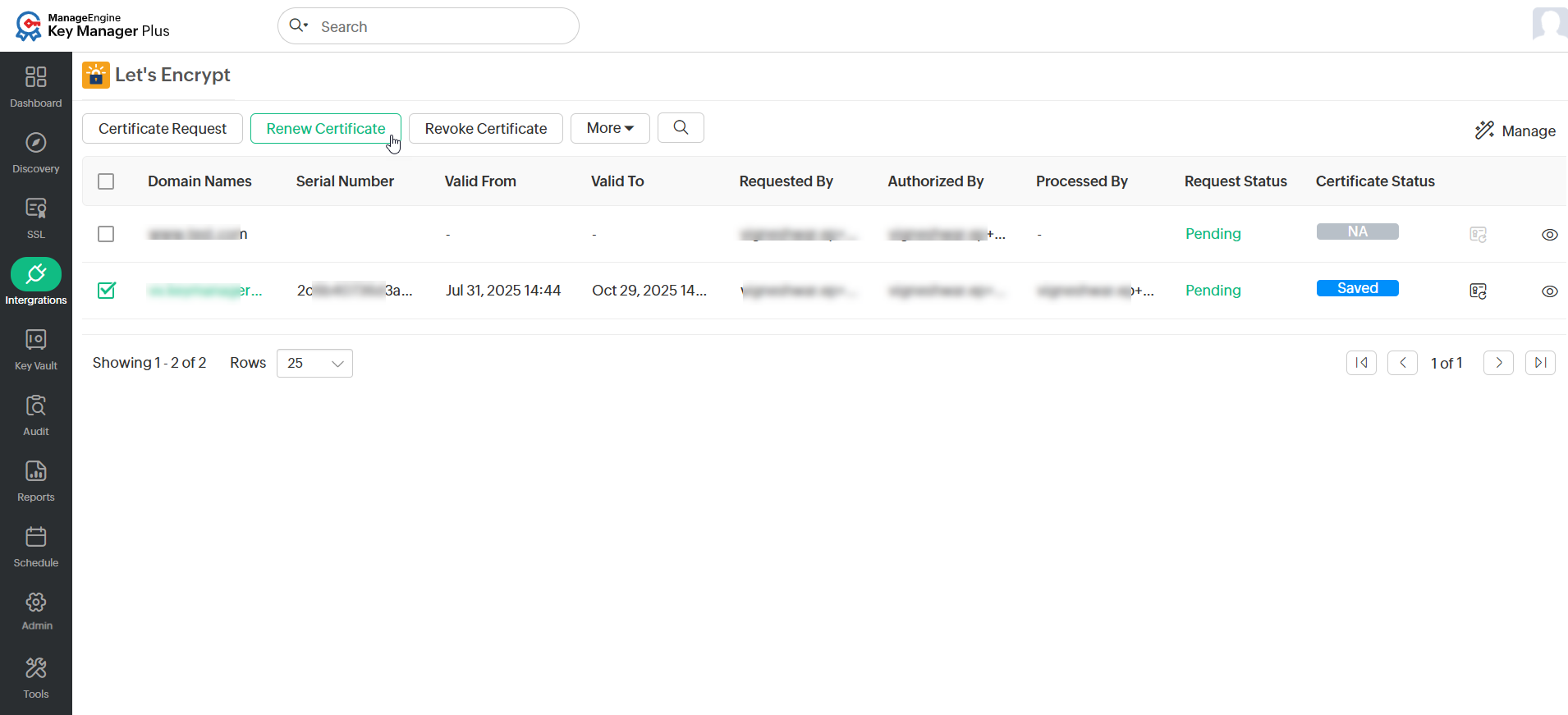Viewport: 1568px width, 715px height.
Task: Click the 'Oct 29, 2025 14...' cell
Action: pyautogui.click(x=649, y=291)
